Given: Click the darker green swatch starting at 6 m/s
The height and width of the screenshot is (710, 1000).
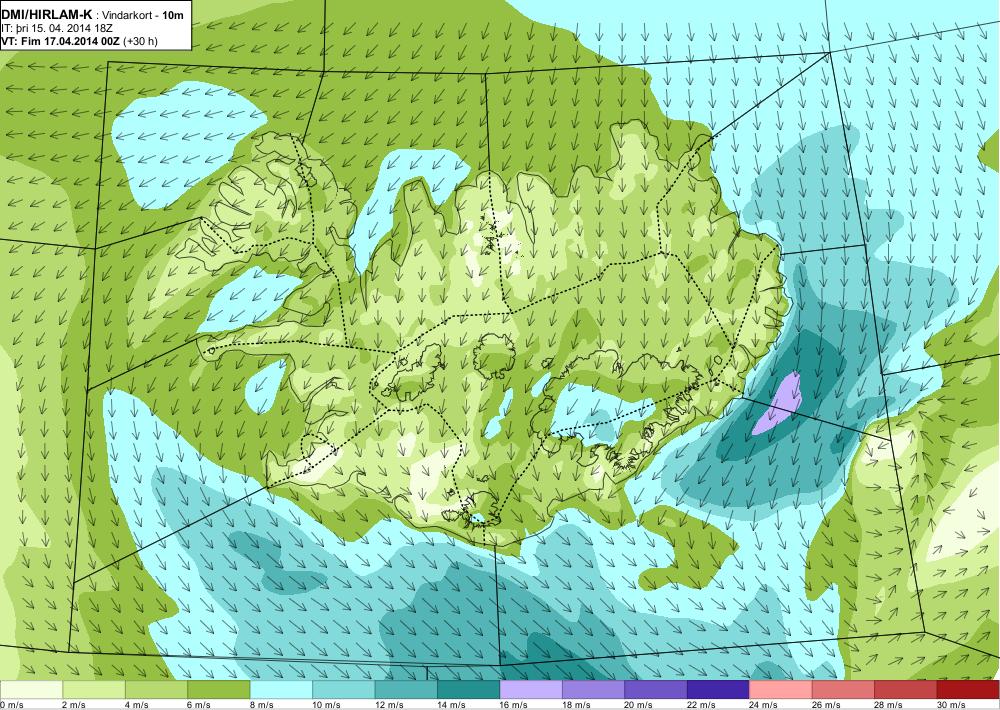Looking at the screenshot, I should point(219,690).
